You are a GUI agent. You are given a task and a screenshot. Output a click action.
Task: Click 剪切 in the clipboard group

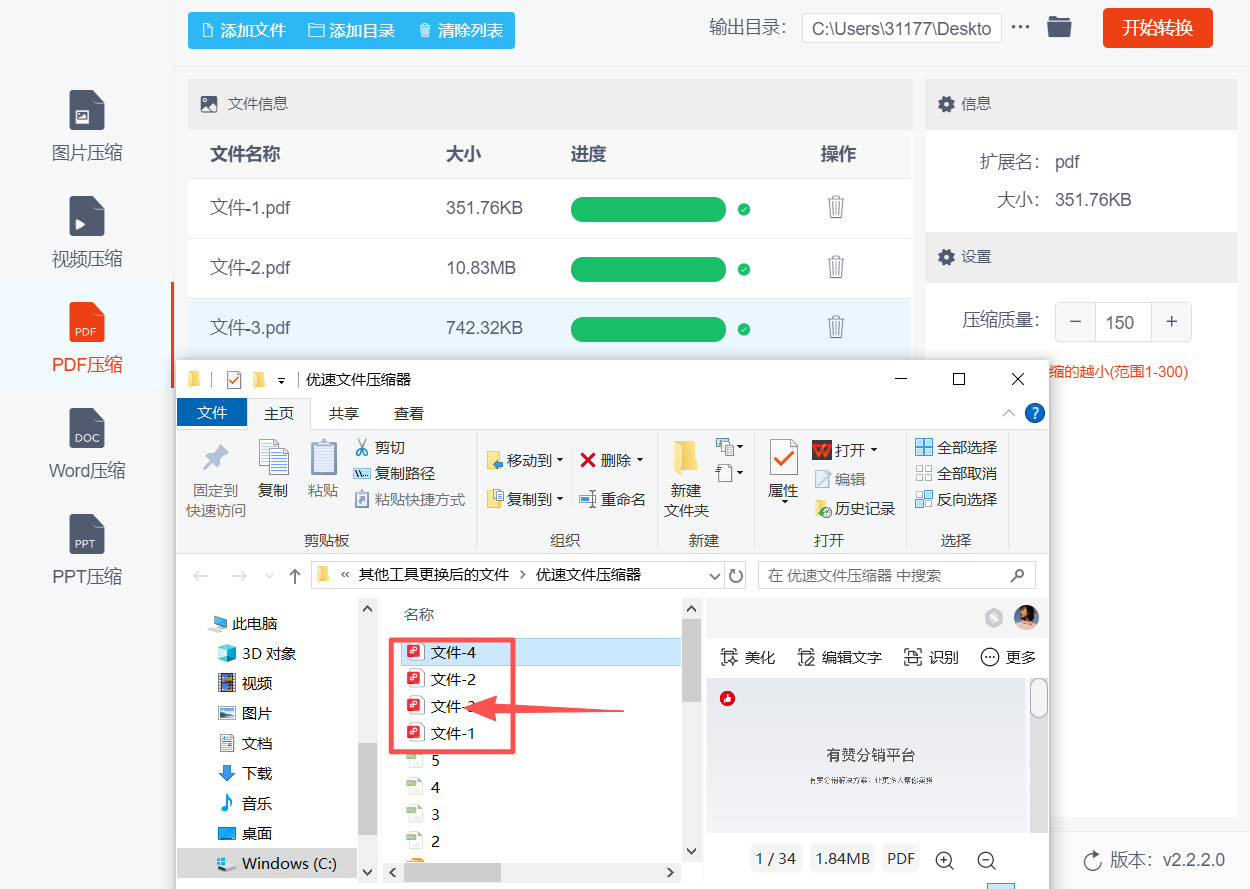click(380, 447)
